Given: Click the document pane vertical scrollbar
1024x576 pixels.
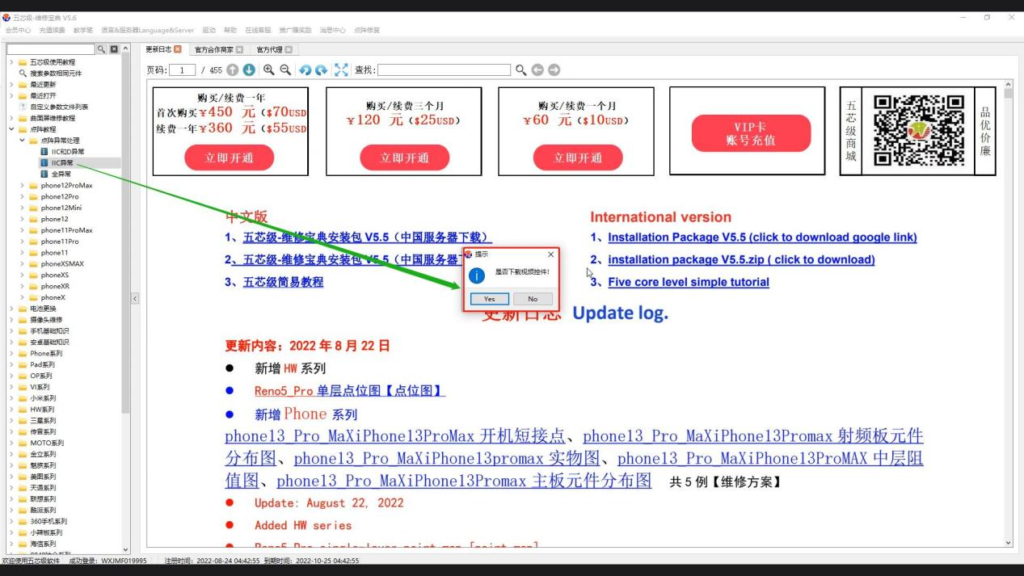Looking at the screenshot, I should coord(1008,313).
